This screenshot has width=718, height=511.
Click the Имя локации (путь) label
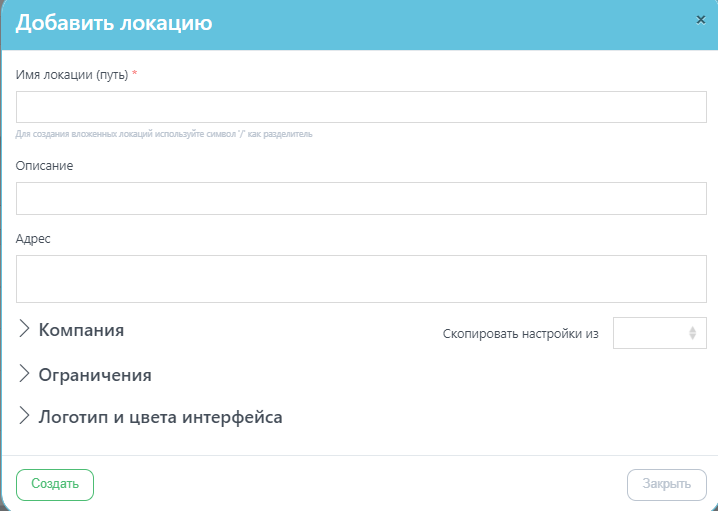tap(72, 75)
